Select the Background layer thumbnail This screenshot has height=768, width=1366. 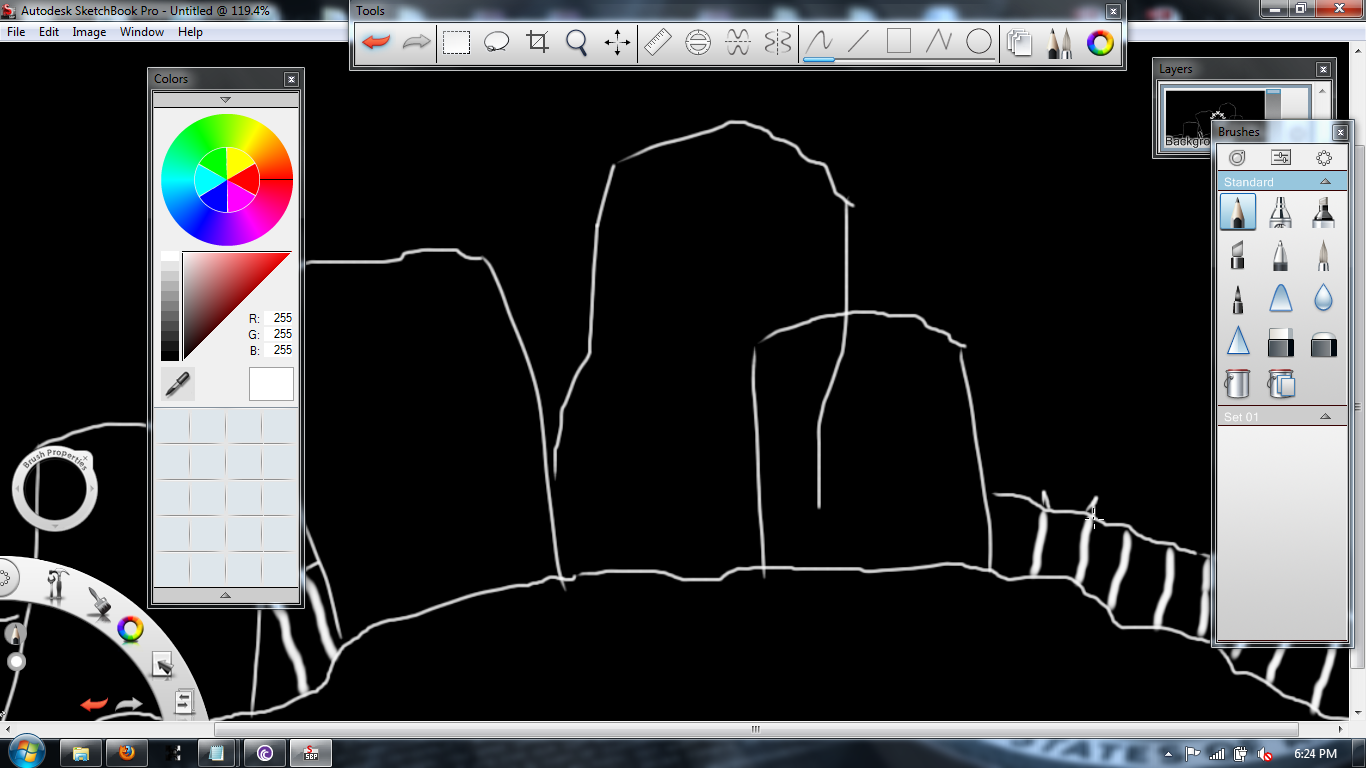[1213, 118]
